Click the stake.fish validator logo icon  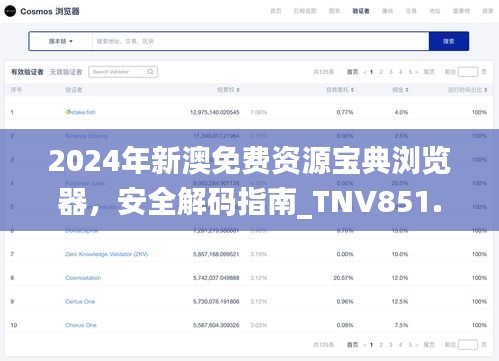coord(68,112)
